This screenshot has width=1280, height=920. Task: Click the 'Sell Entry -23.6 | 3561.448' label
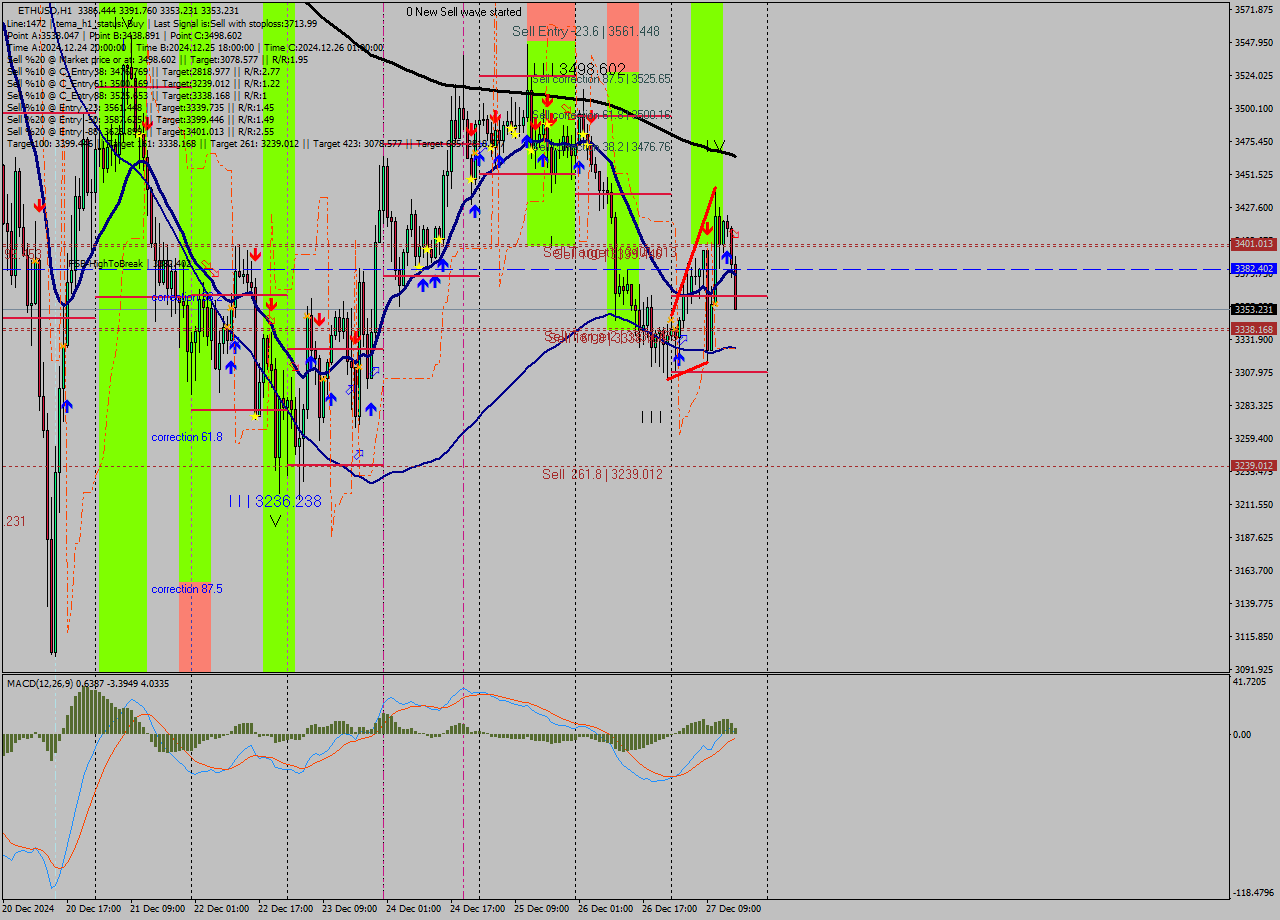(586, 32)
